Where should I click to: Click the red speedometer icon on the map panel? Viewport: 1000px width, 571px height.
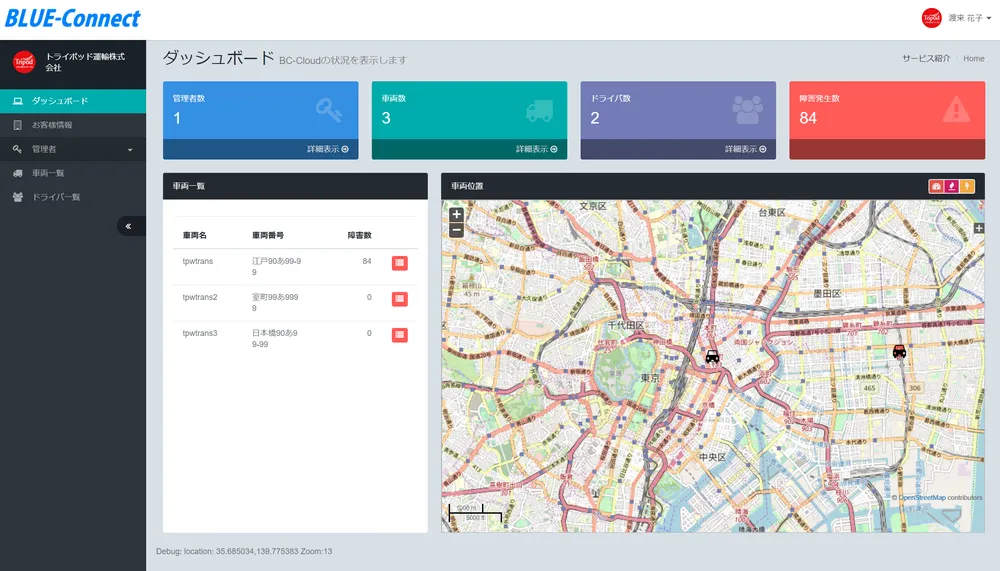point(936,186)
